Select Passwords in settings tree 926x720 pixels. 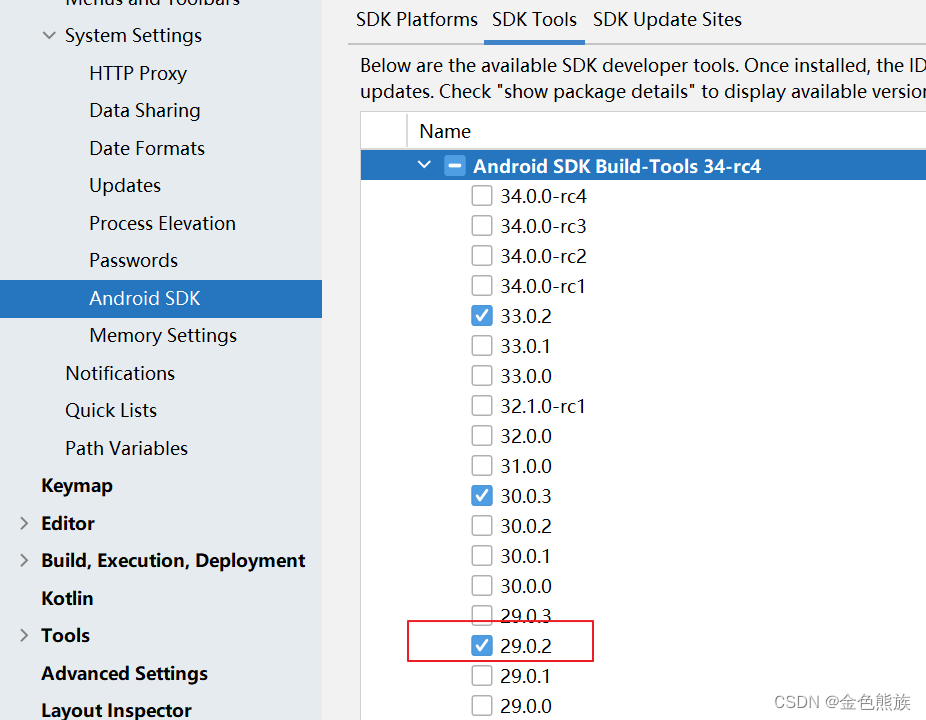133,260
